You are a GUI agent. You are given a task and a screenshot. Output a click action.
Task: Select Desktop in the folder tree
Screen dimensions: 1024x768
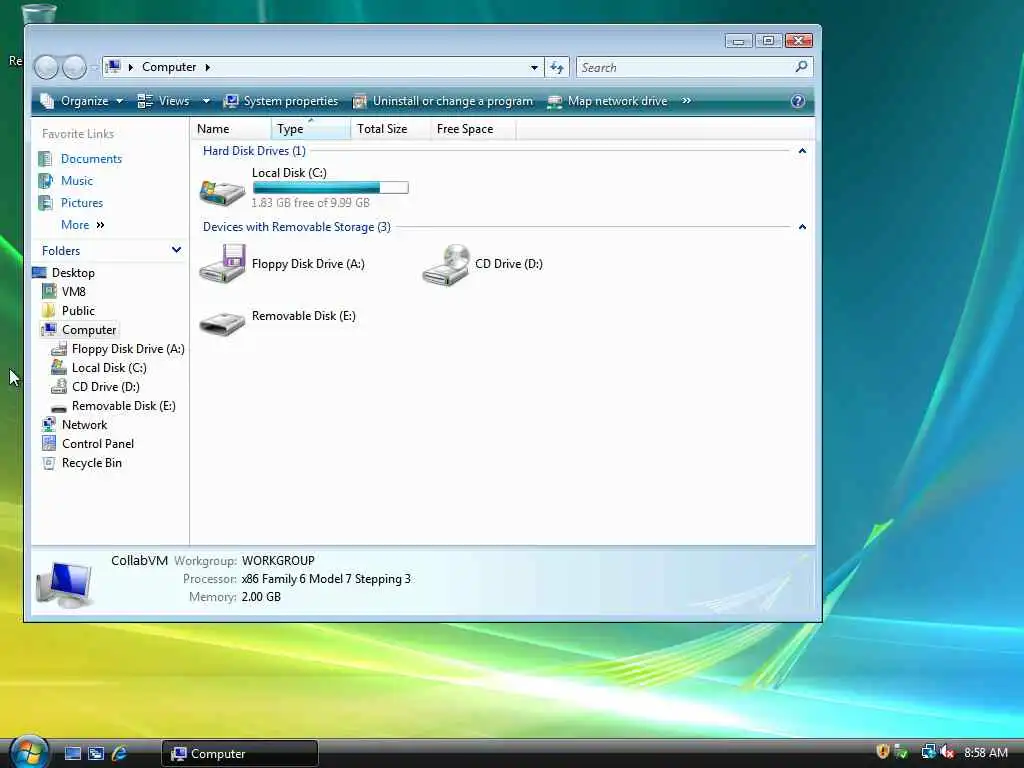pyautogui.click(x=73, y=273)
